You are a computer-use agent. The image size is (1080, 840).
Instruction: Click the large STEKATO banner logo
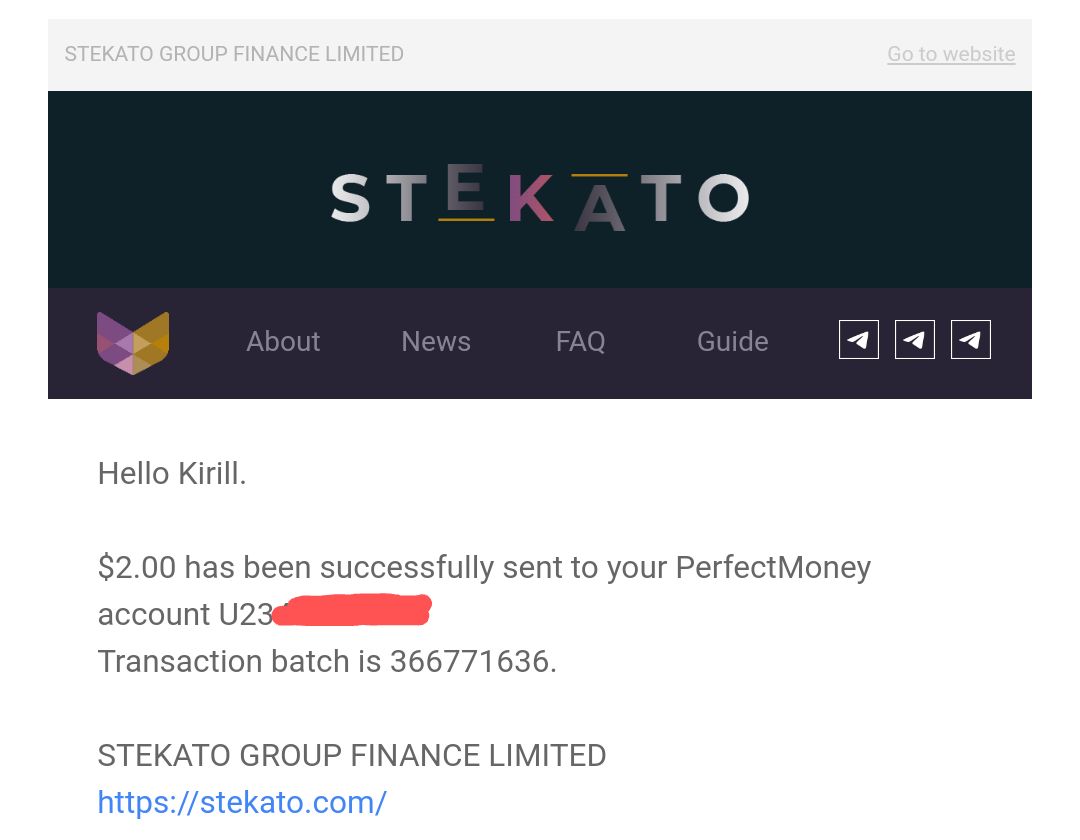click(x=540, y=198)
